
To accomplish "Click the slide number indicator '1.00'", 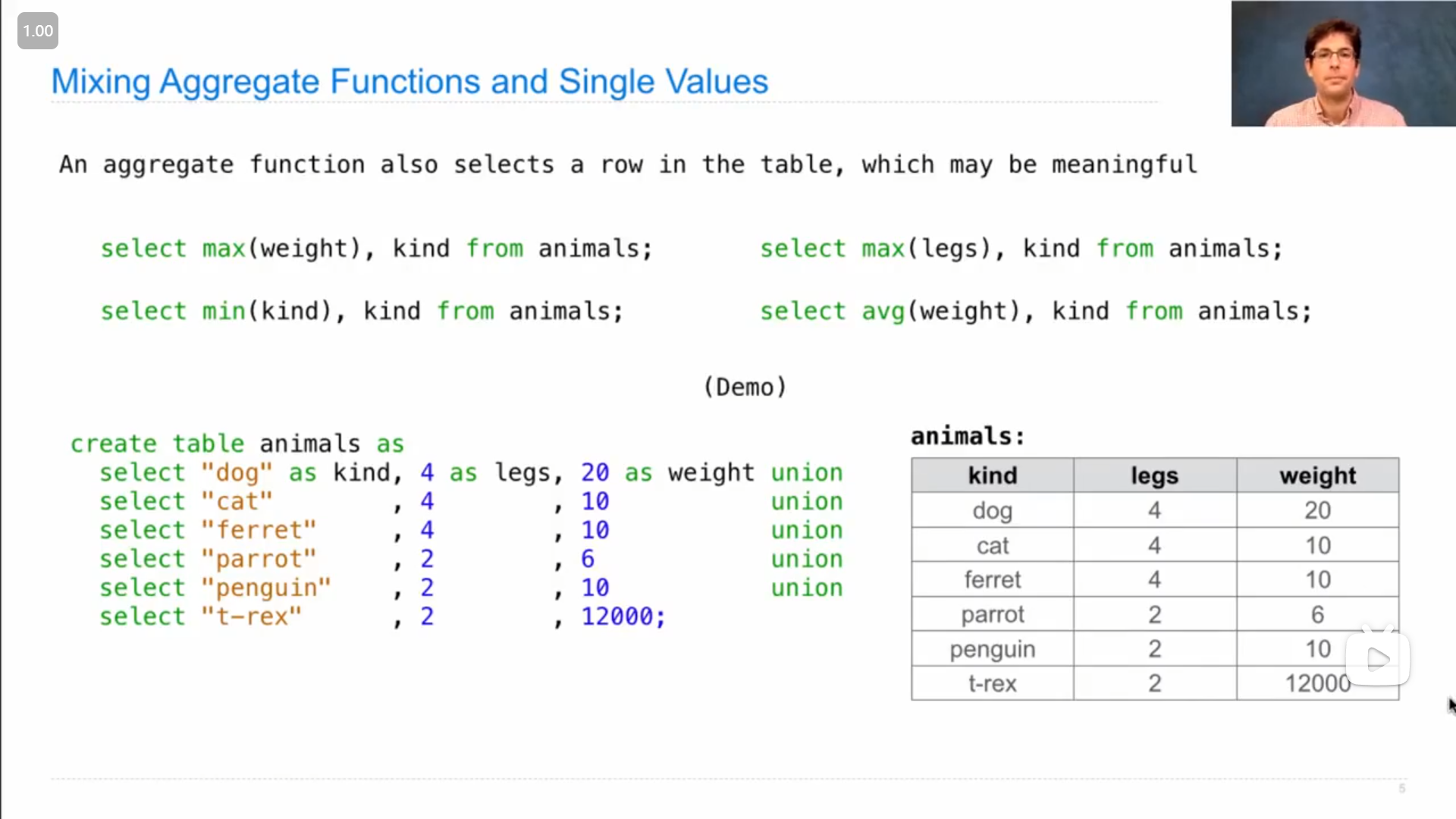I will (38, 31).
